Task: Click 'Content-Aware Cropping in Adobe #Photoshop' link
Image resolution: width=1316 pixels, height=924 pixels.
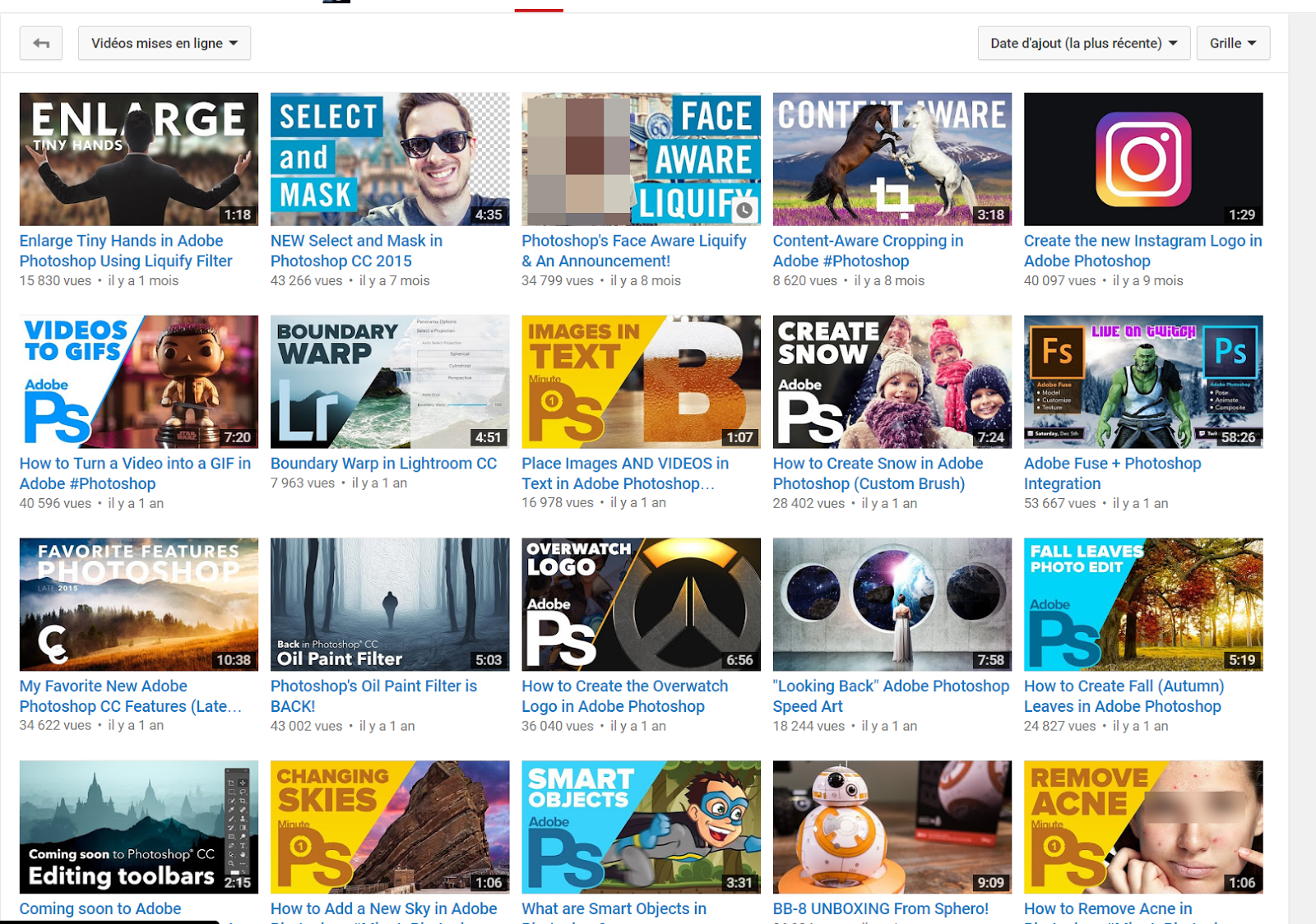Action: click(868, 251)
